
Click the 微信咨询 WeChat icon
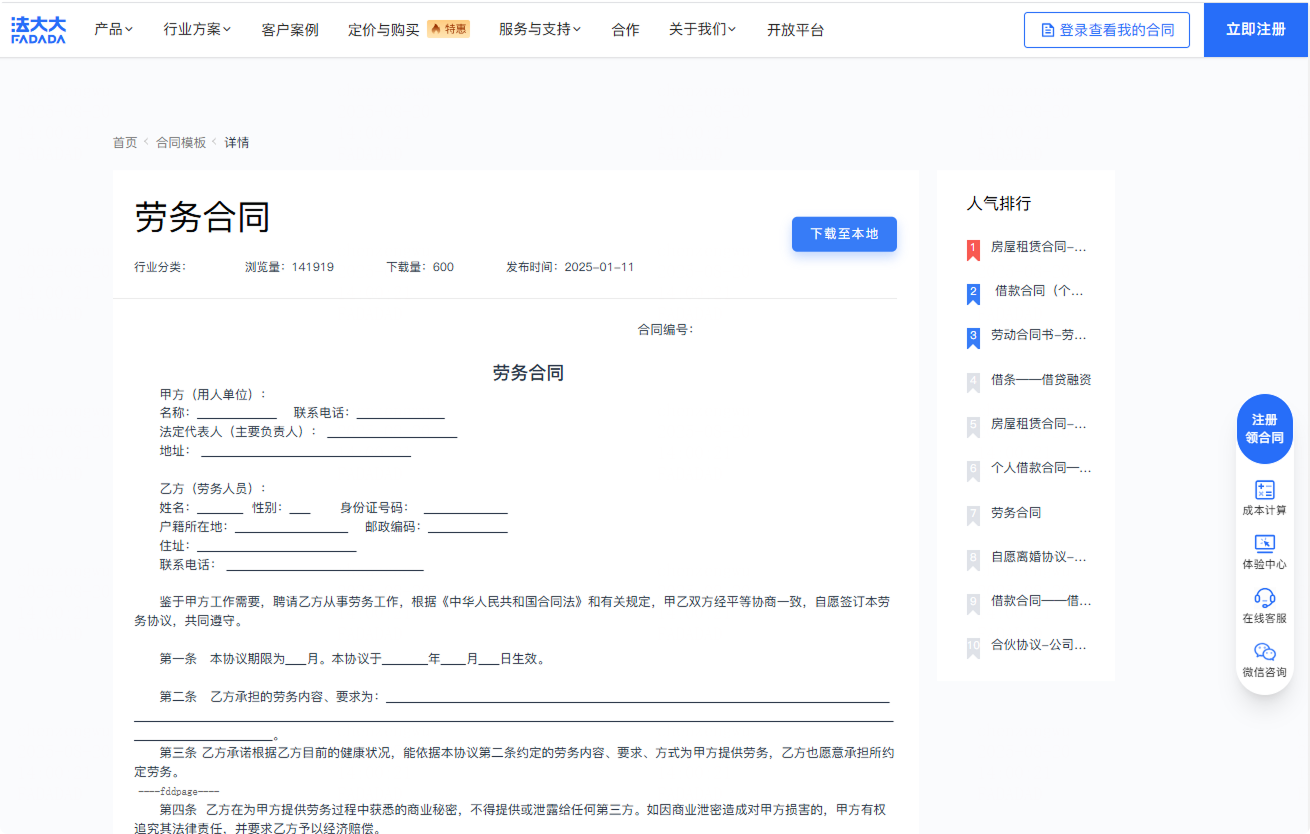[1265, 652]
